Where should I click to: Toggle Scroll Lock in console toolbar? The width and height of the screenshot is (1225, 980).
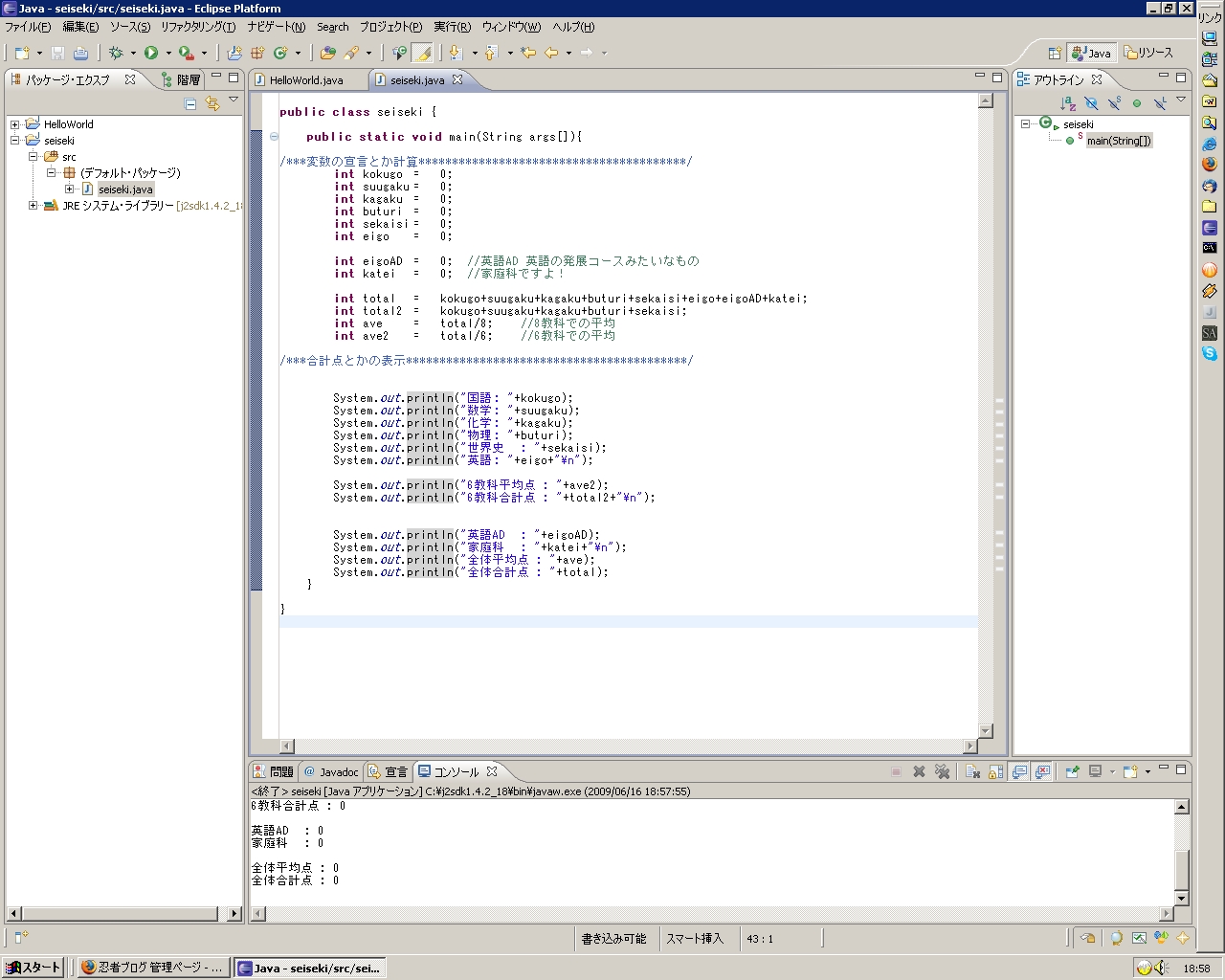pyautogui.click(x=995, y=771)
